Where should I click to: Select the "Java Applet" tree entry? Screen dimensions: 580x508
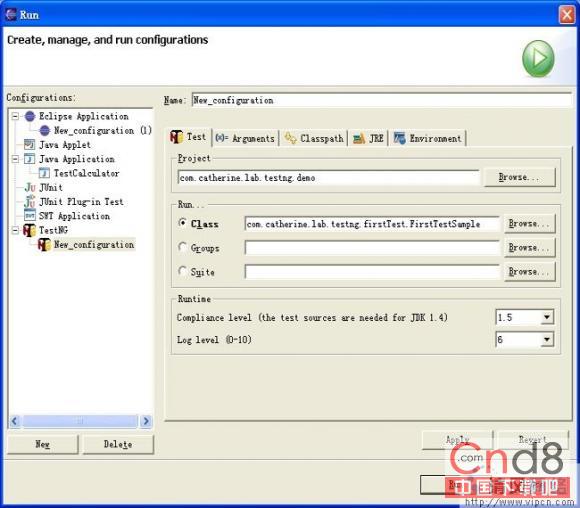pyautogui.click(x=65, y=145)
